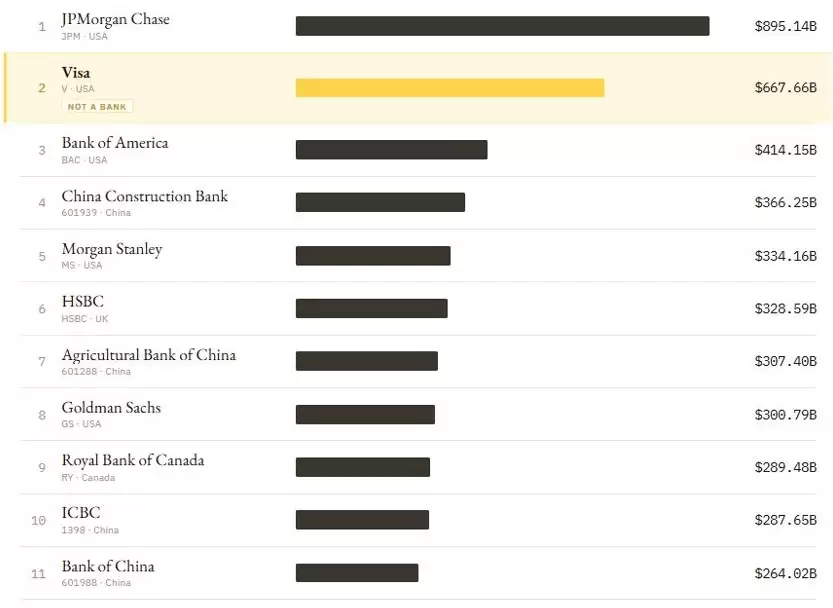
Task: Click the JPMorgan Chase dark bar
Action: click(503, 26)
